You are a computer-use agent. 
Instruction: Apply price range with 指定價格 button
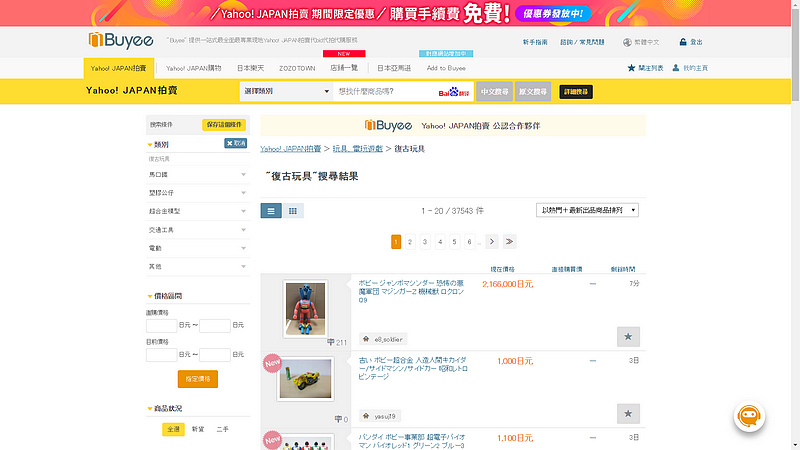click(197, 379)
